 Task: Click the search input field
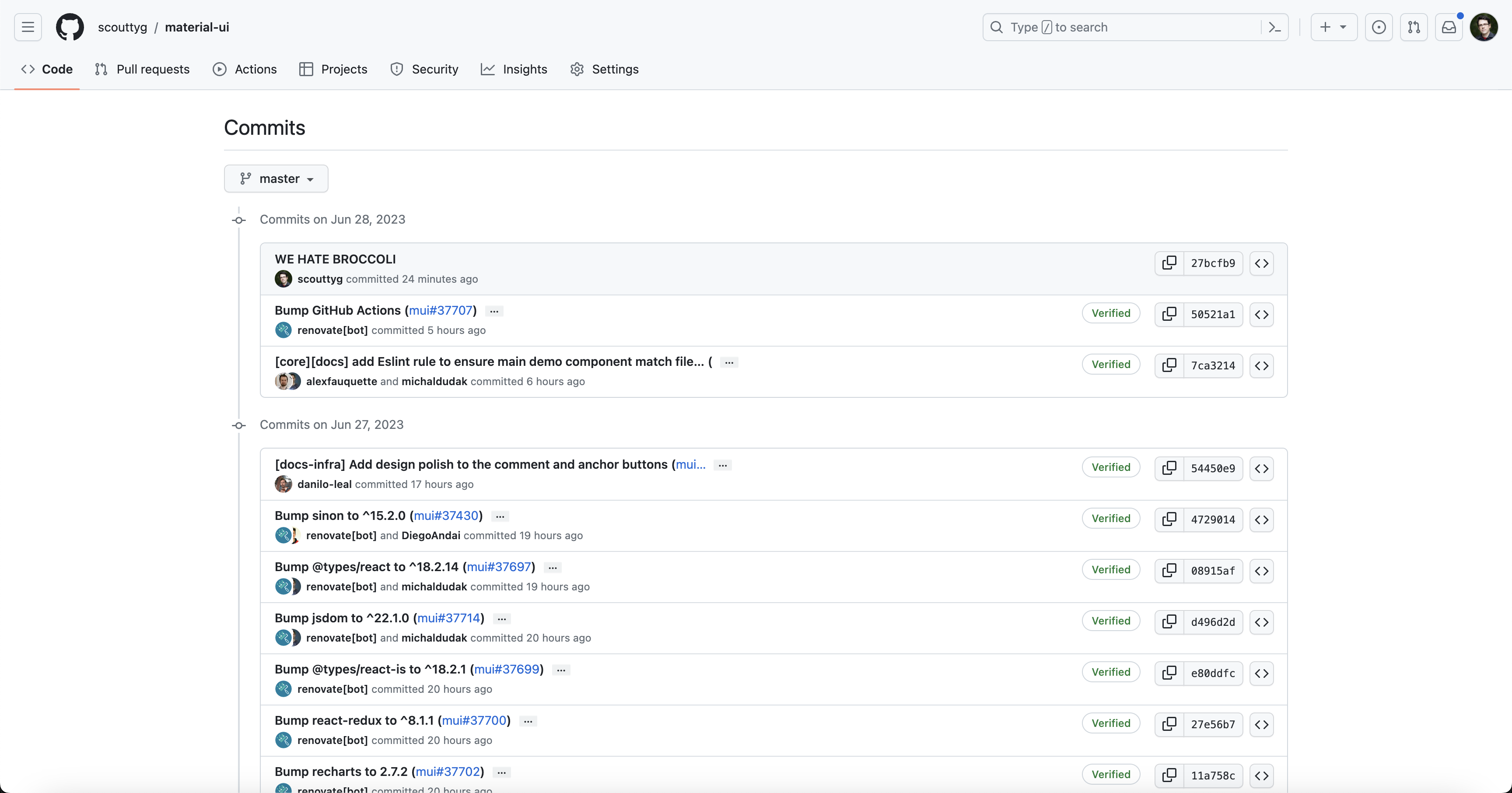click(1135, 27)
